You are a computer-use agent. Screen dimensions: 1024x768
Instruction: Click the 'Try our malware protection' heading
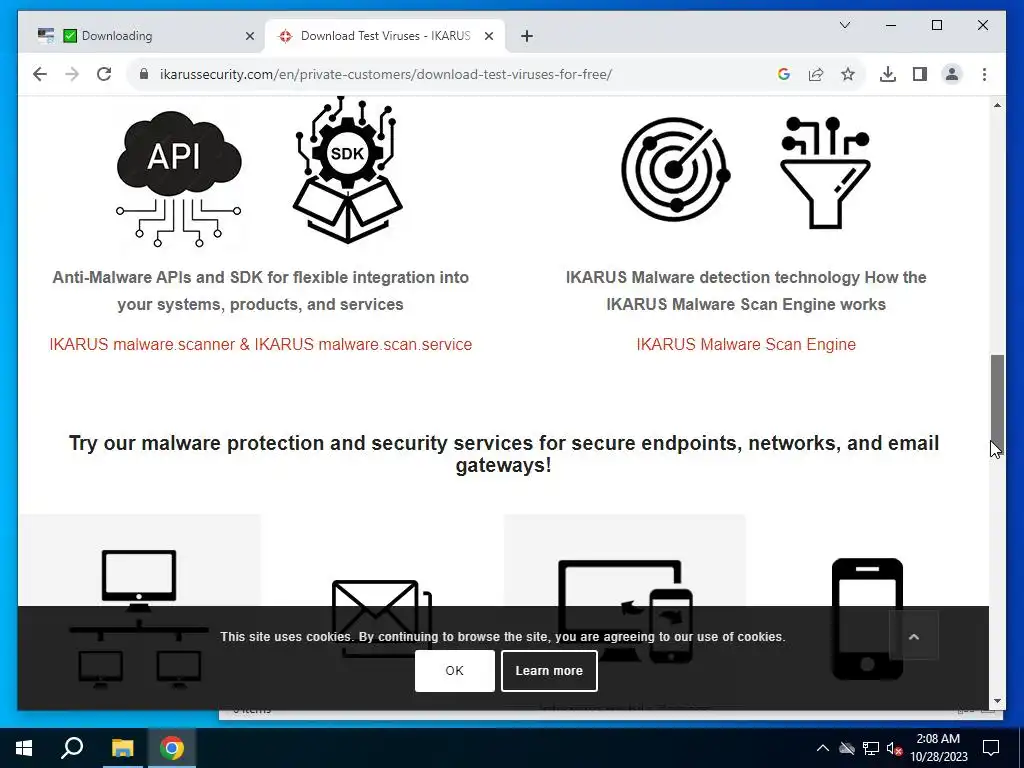point(504,454)
